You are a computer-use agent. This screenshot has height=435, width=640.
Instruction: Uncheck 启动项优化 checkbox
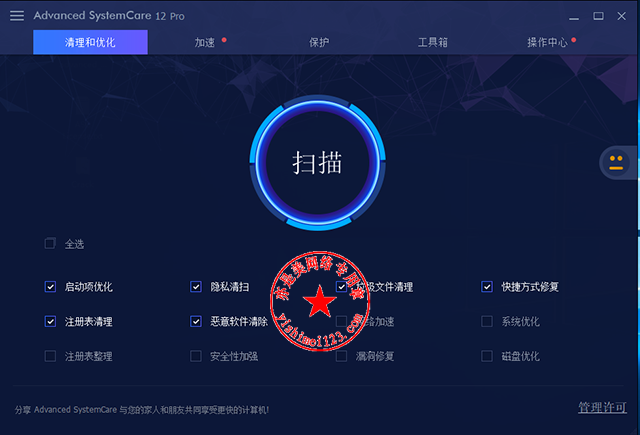[x=50, y=287]
